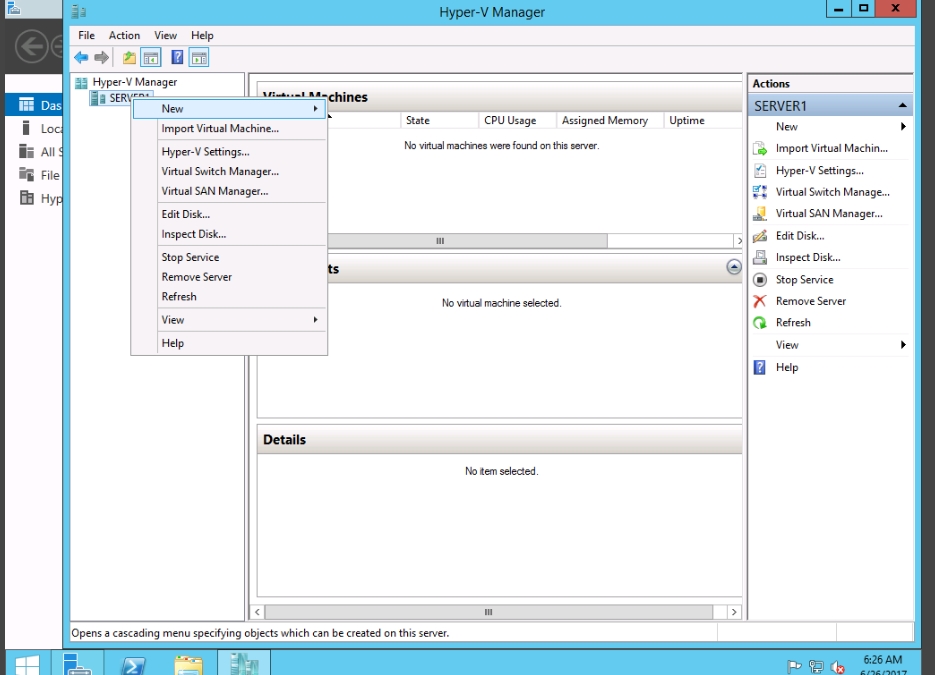This screenshot has height=675, width=935.
Task: Click the Virtual Switch Manager icon in Actions
Action: click(760, 192)
